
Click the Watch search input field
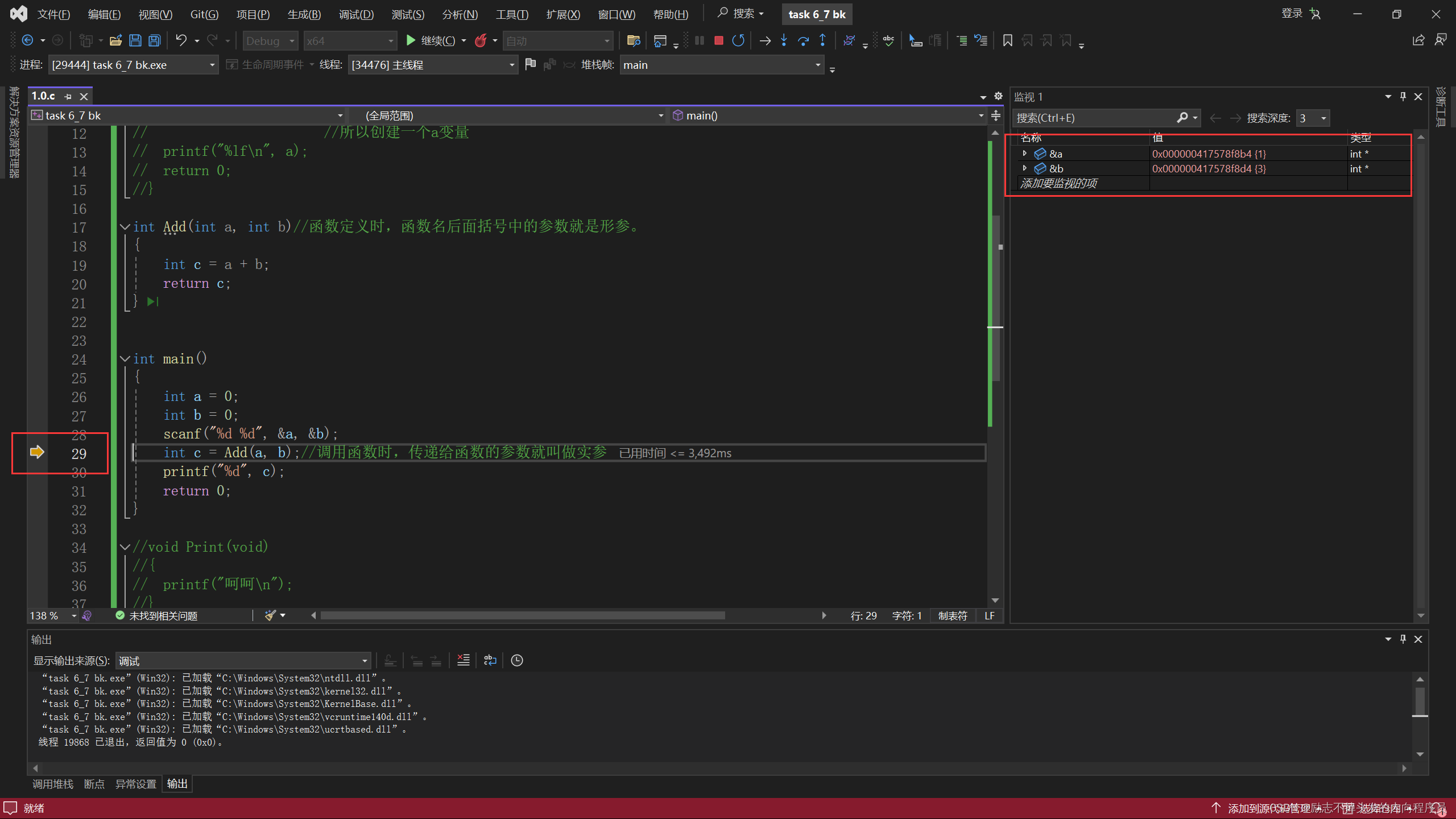[1094, 118]
